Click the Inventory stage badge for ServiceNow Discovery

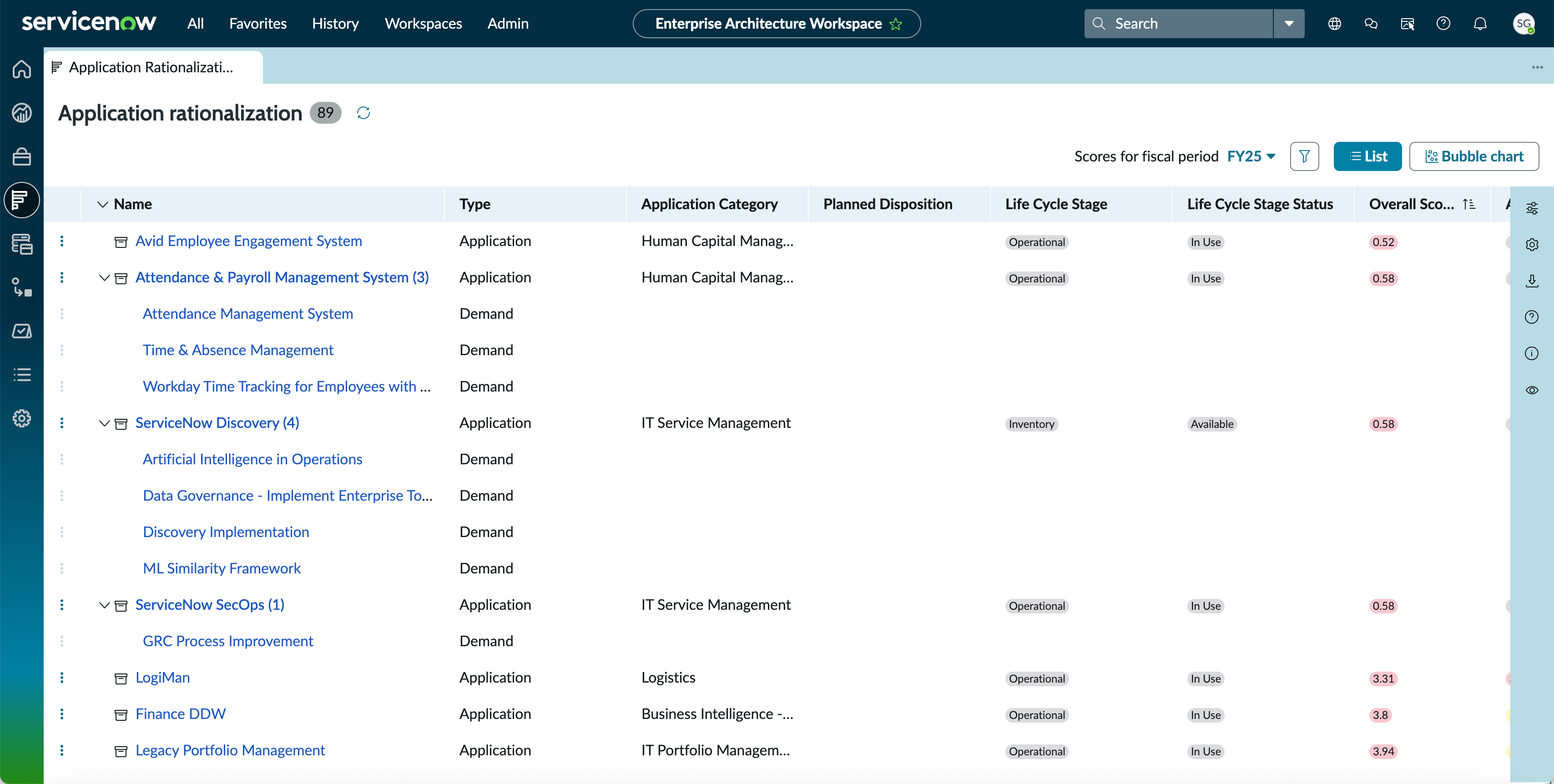click(1031, 424)
